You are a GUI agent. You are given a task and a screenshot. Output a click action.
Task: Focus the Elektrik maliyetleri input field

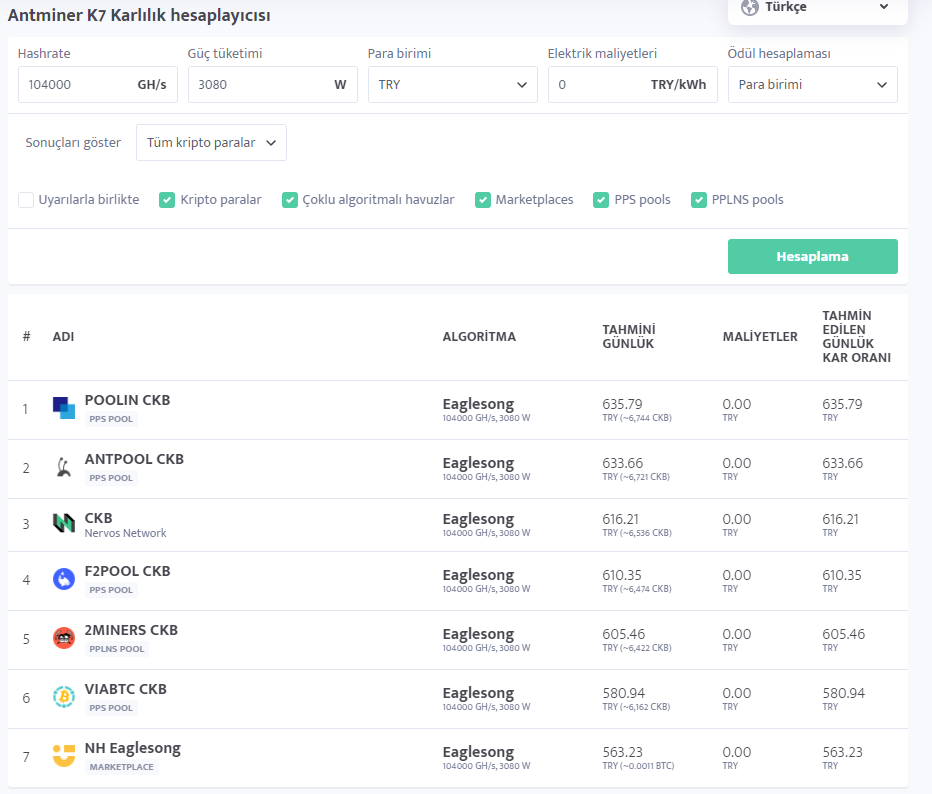coord(600,85)
